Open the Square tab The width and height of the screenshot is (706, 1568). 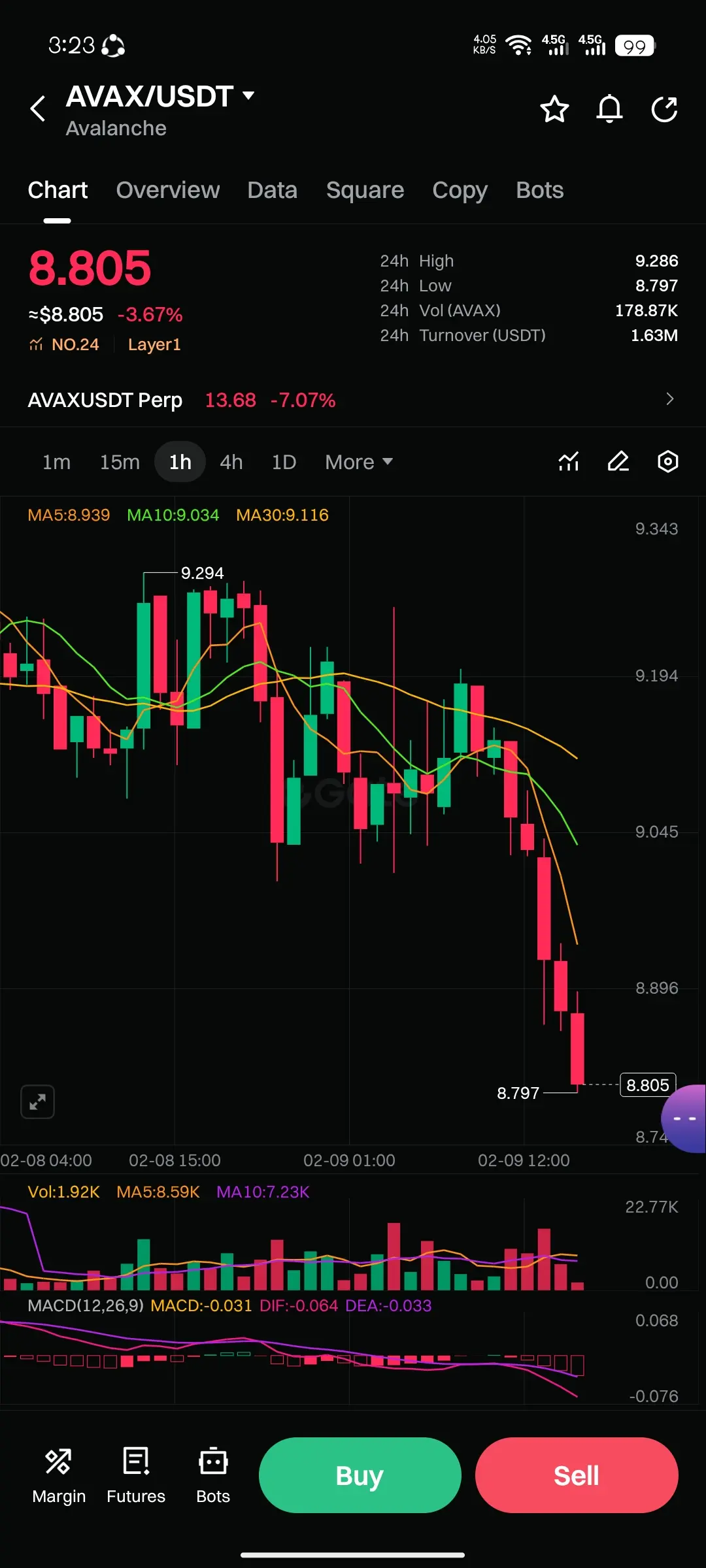365,190
